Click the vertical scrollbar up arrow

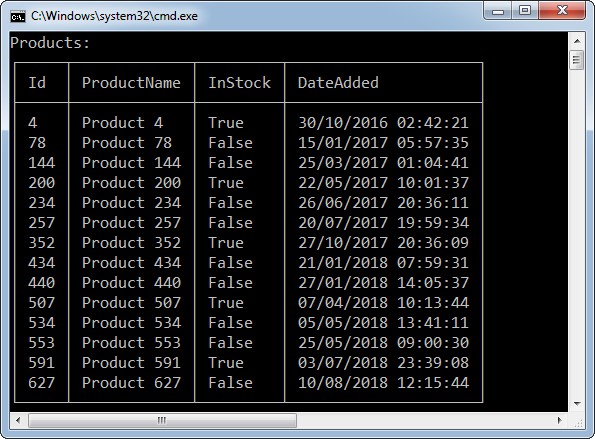[577, 41]
